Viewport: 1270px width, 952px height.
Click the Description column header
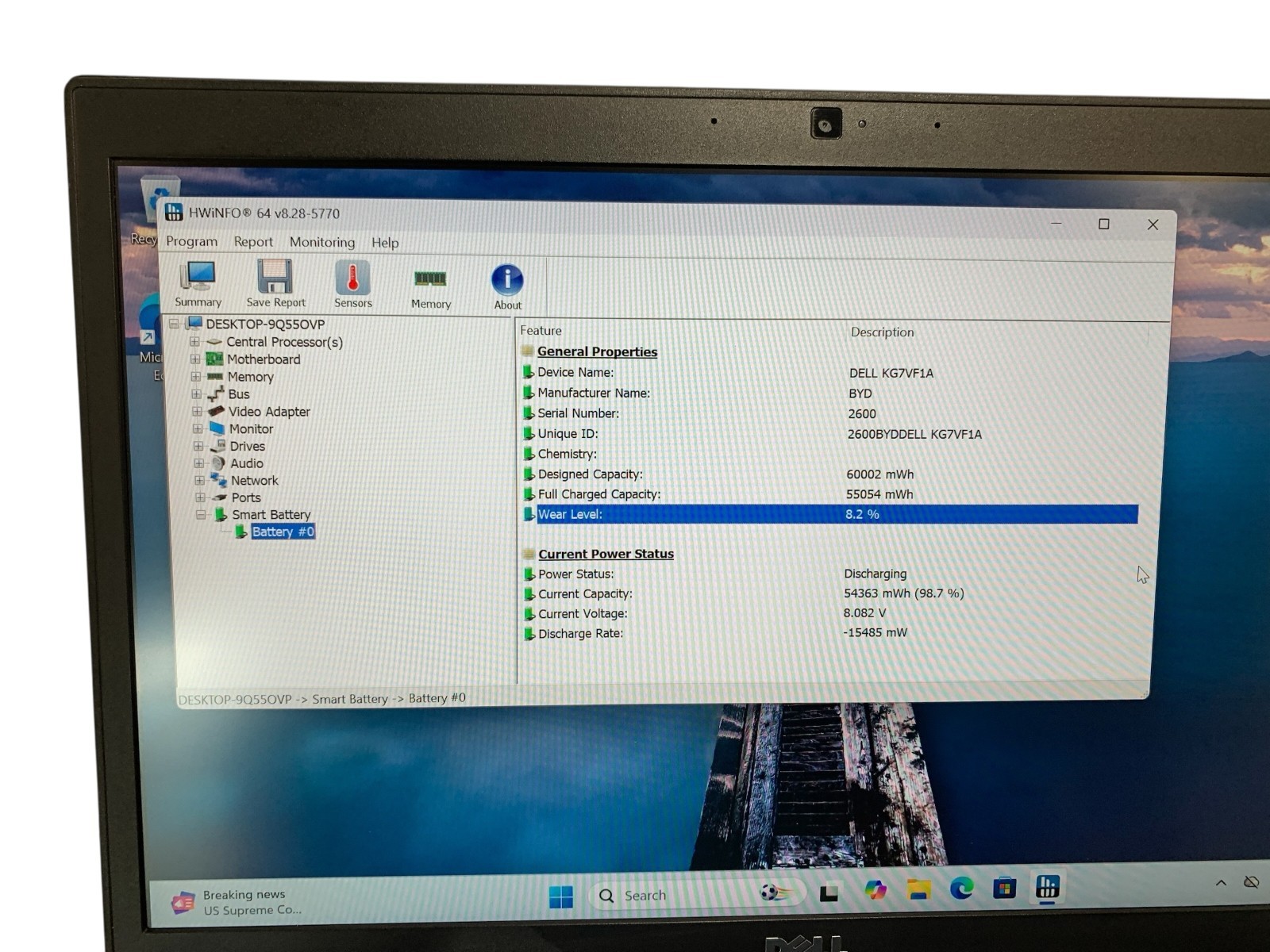[x=882, y=332]
